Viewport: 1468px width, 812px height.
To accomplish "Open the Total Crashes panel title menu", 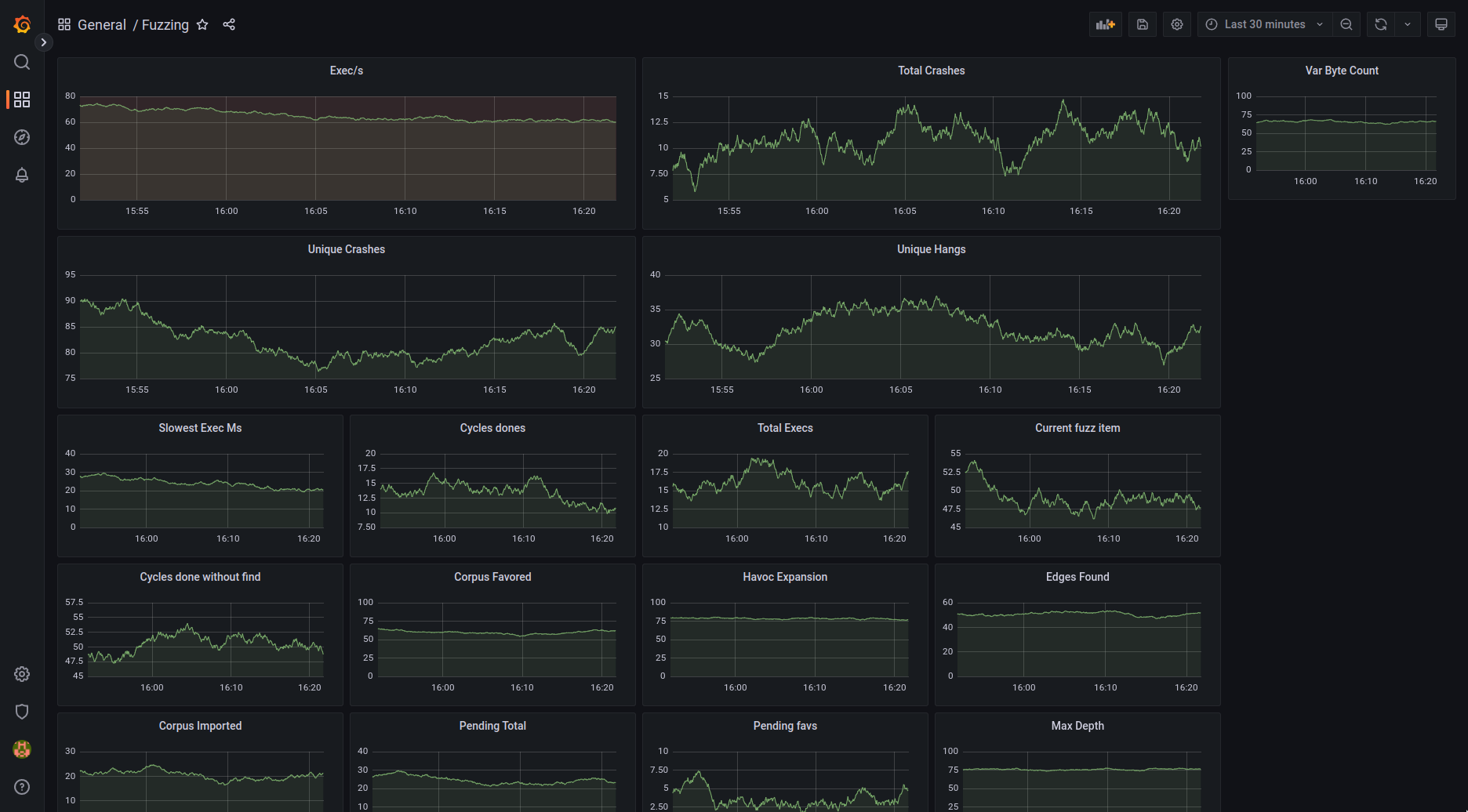I will (x=932, y=71).
